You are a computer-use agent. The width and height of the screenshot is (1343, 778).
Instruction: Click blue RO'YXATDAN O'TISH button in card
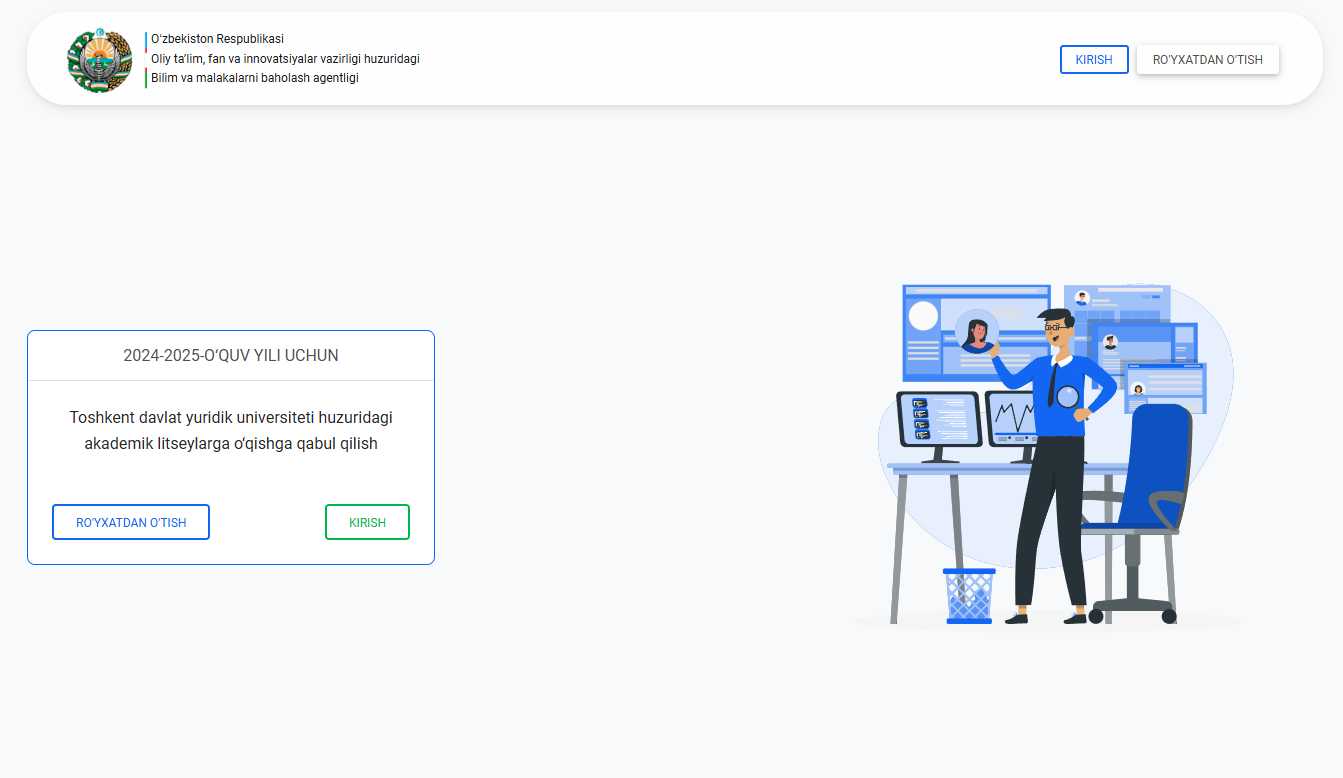point(131,522)
